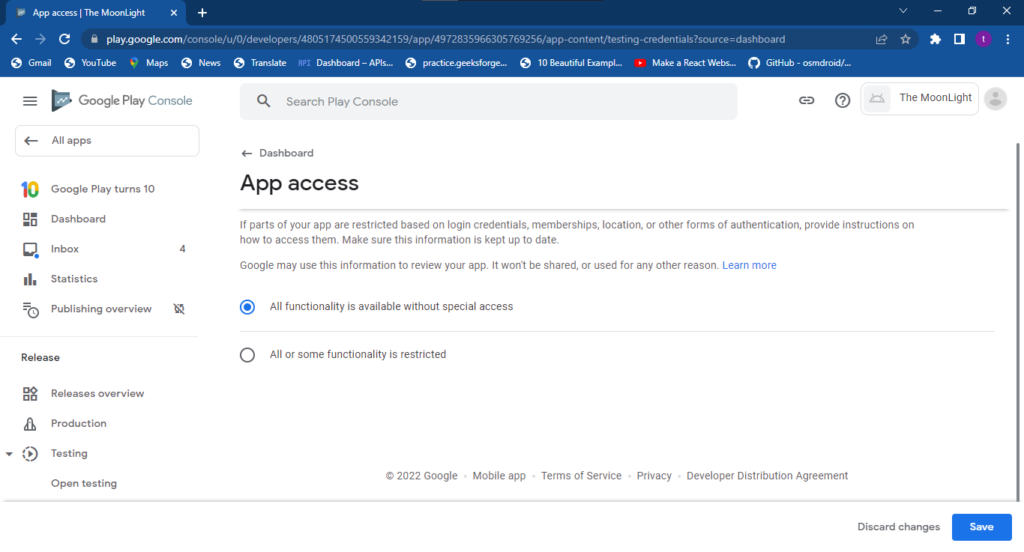Click the Google Play turns 10 icon
The image size is (1024, 552).
pos(30,189)
